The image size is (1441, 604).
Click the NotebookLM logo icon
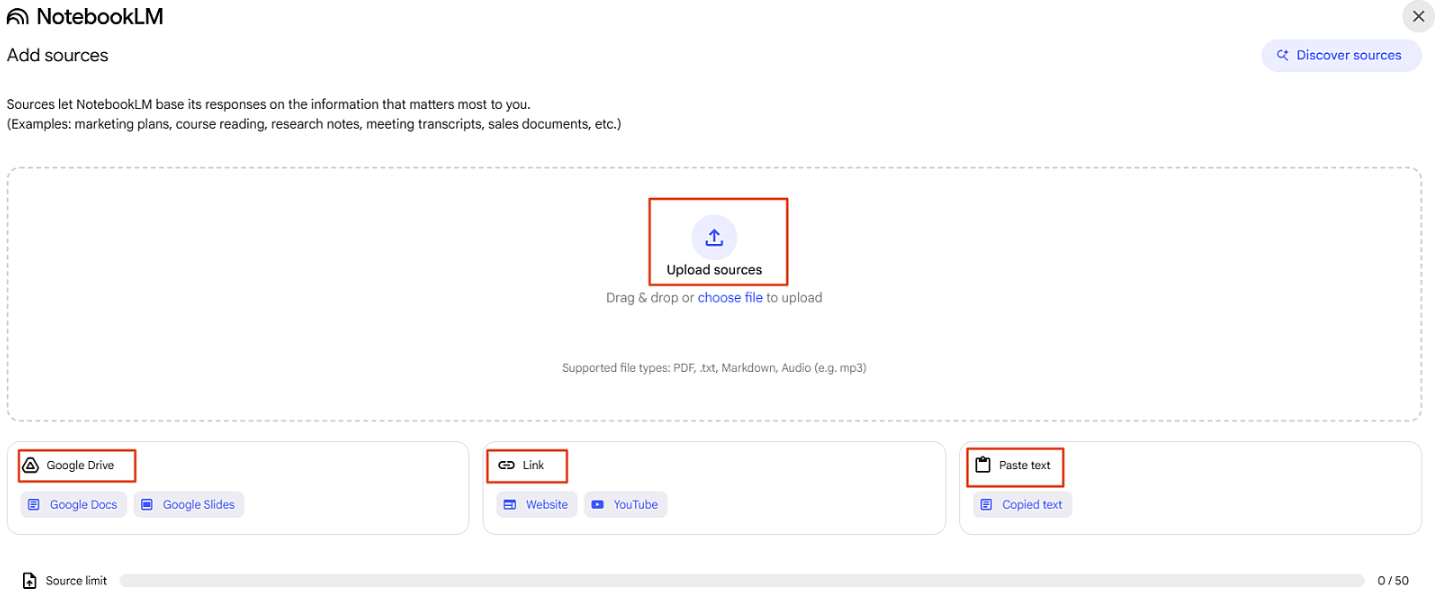18,17
